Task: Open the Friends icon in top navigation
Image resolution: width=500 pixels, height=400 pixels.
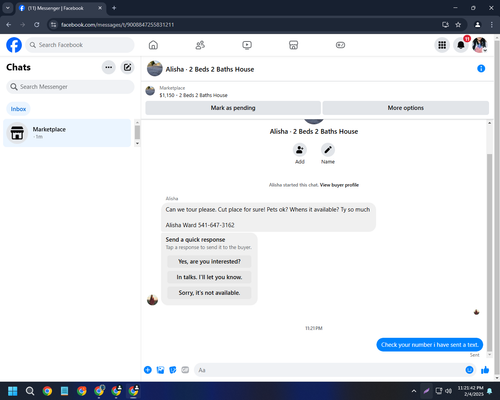Action: point(200,45)
